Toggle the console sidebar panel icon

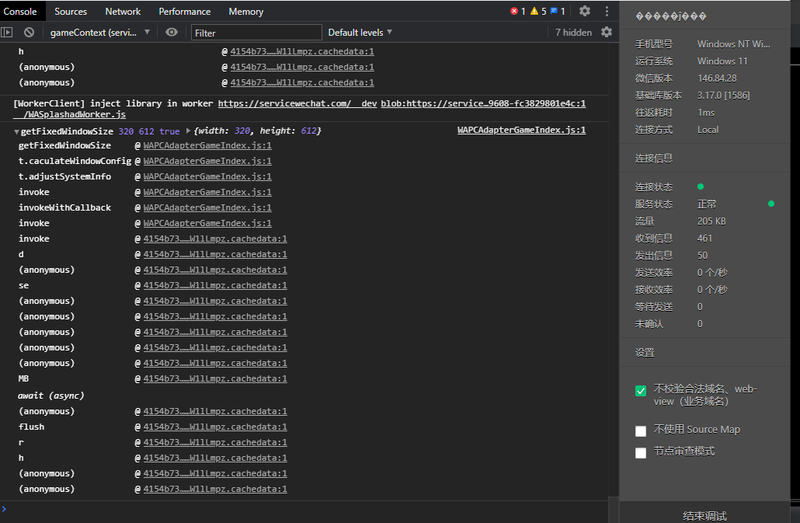click(x=7, y=32)
